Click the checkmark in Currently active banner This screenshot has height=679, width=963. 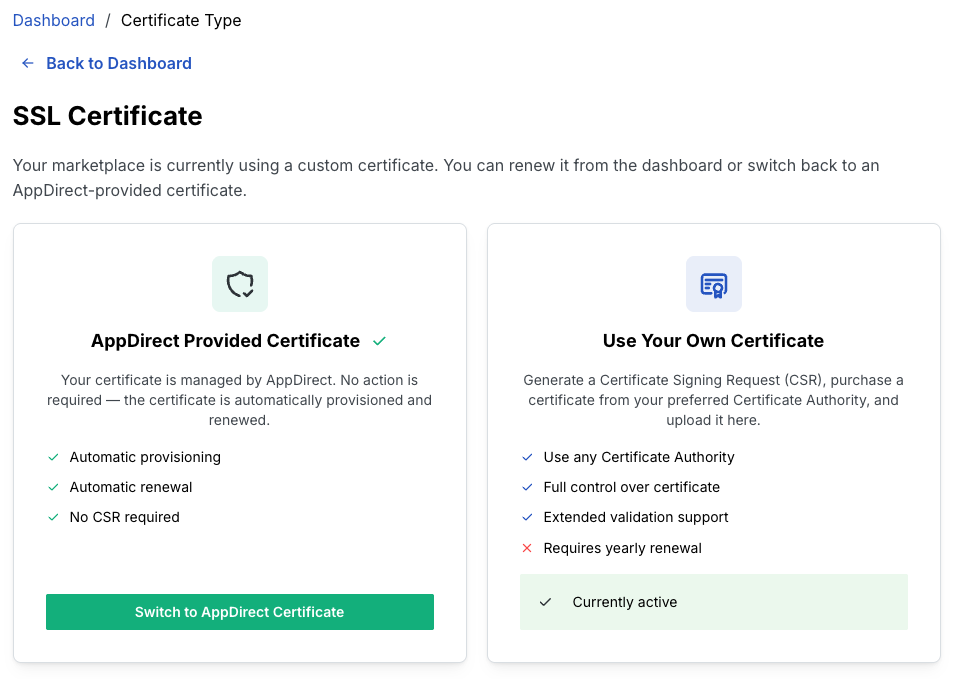point(545,602)
